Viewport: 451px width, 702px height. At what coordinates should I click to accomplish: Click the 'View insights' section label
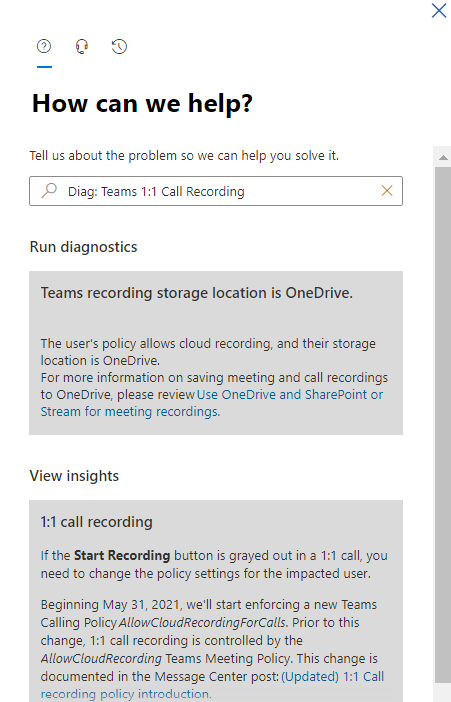74,476
